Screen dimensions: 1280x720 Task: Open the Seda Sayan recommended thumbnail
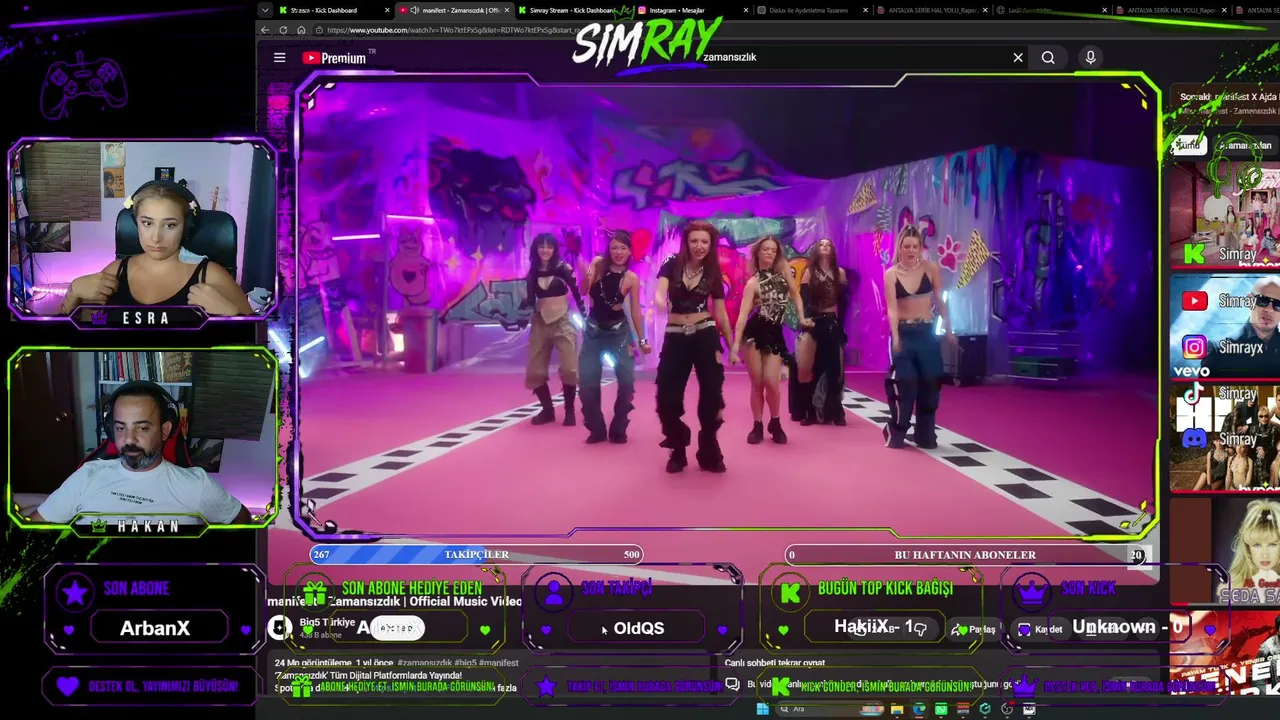click(x=1225, y=551)
